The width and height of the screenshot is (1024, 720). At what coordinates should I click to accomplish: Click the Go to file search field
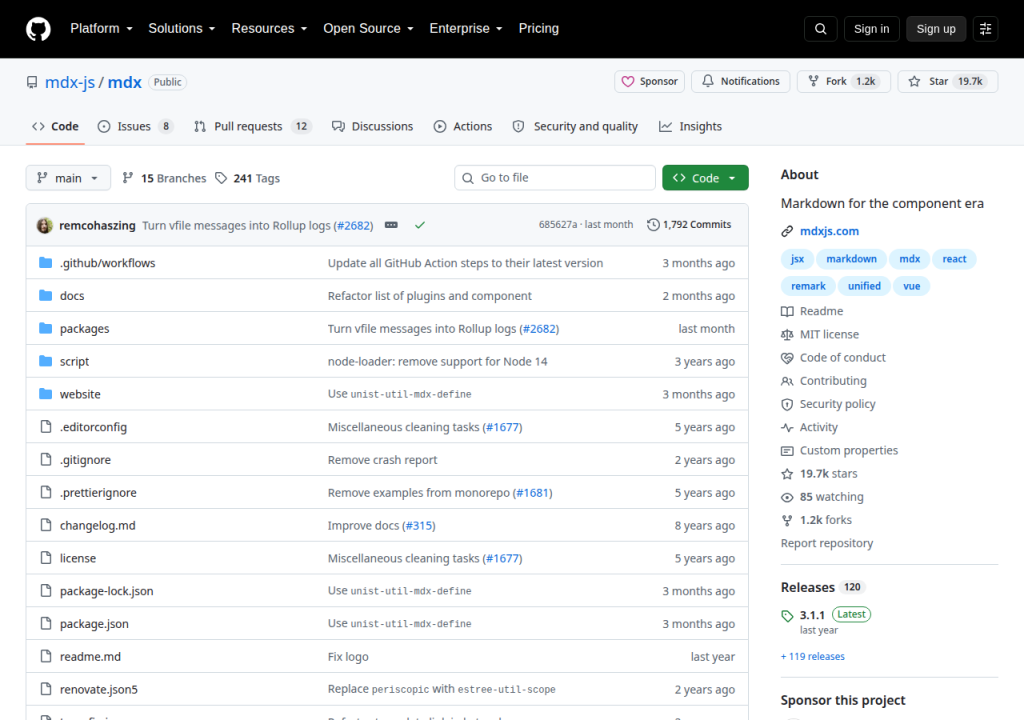pos(554,178)
